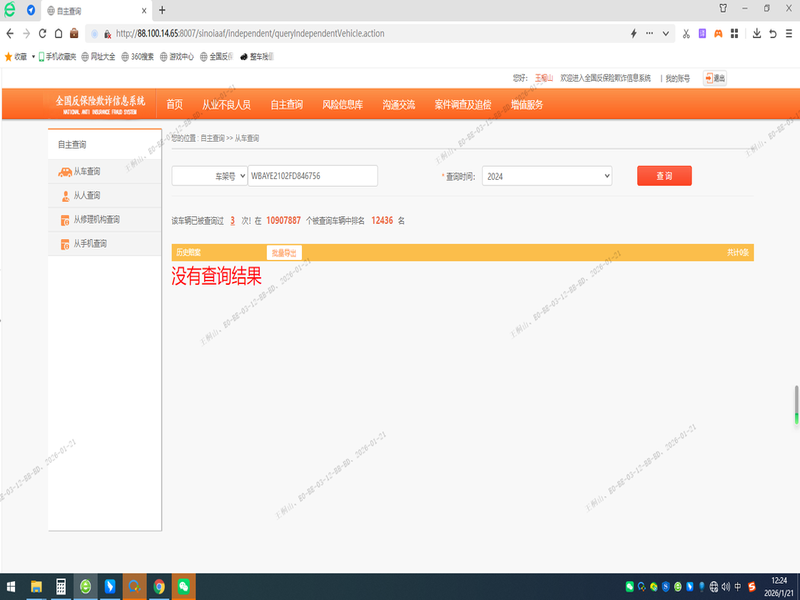Open 风险信息库 in the navigation menu
The width and height of the screenshot is (800, 600).
[342, 104]
